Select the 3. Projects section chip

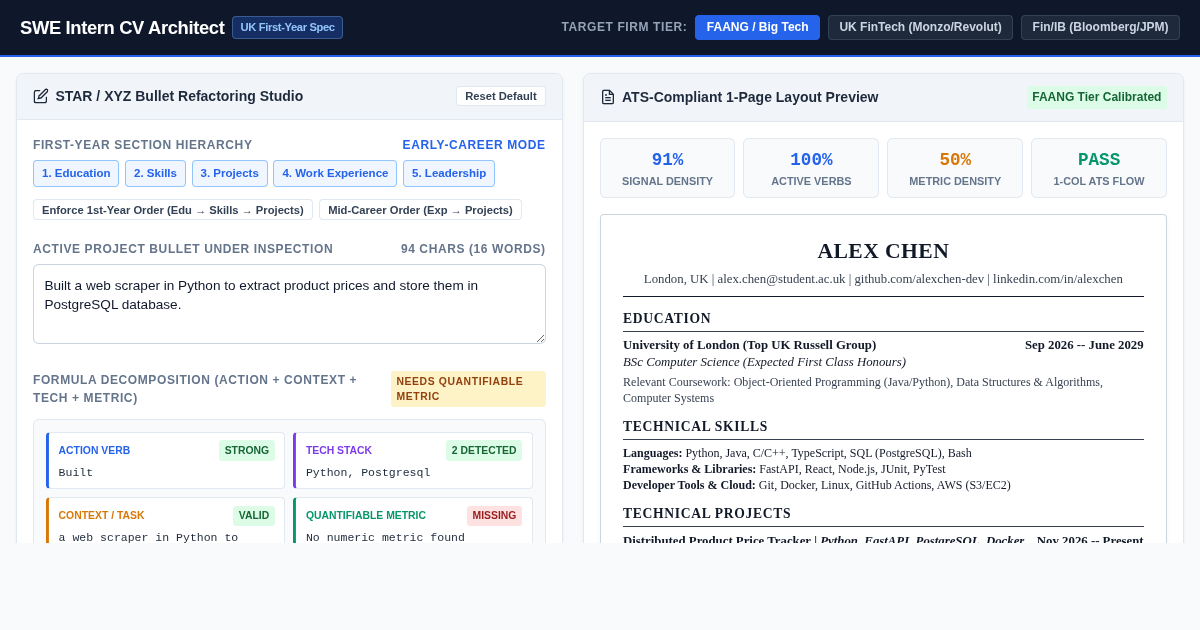[230, 173]
